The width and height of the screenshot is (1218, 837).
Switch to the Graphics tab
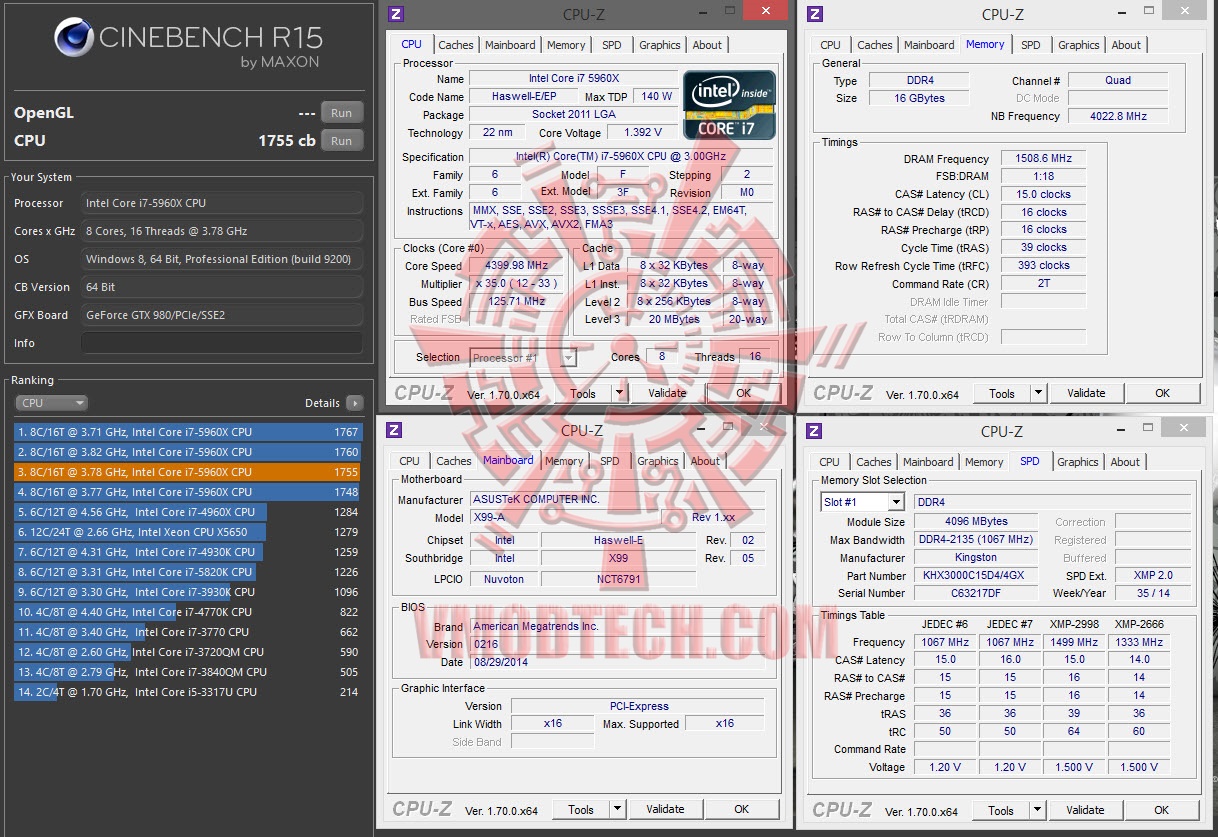(x=659, y=44)
